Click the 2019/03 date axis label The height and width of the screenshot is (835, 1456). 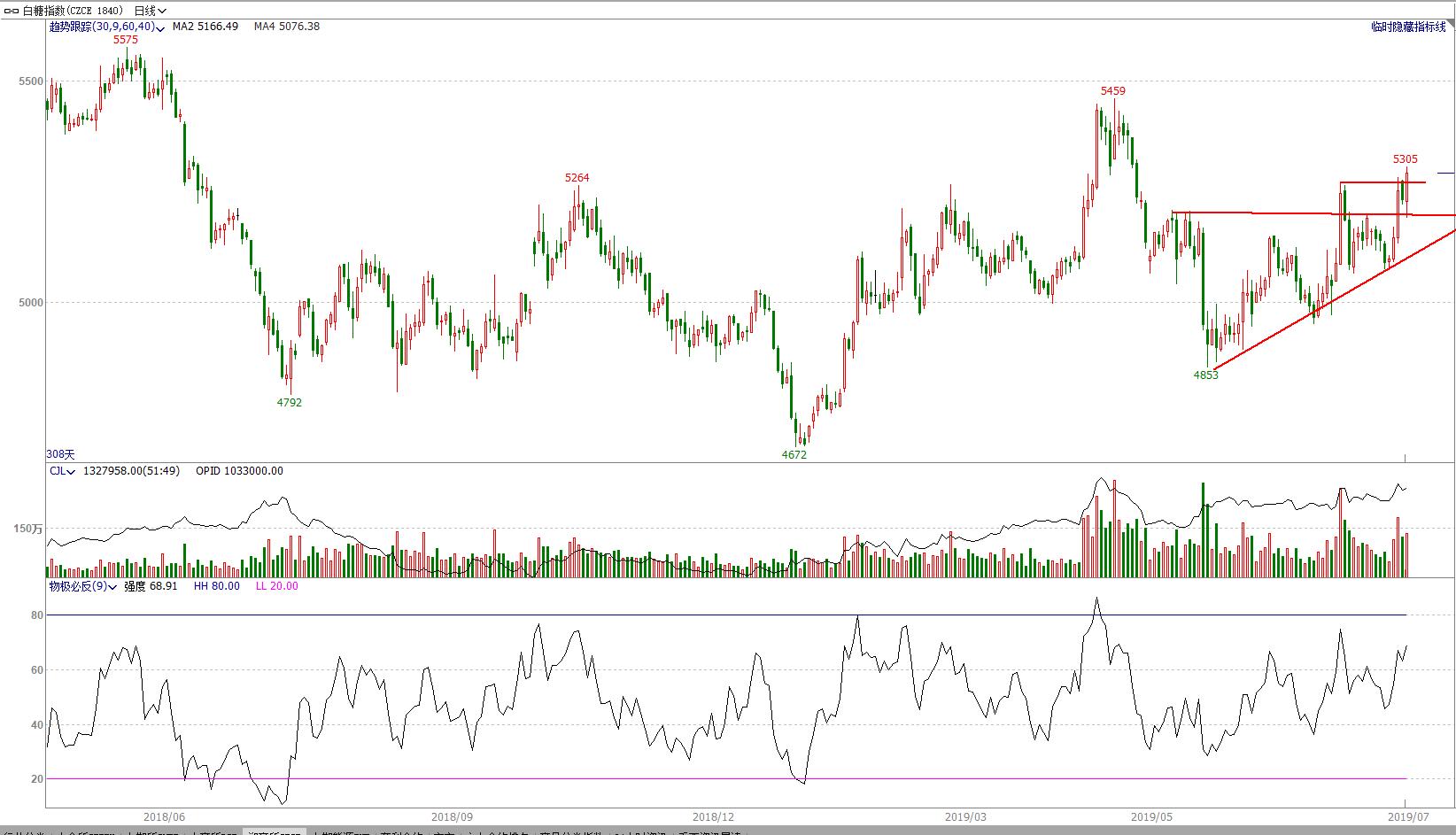click(x=966, y=817)
